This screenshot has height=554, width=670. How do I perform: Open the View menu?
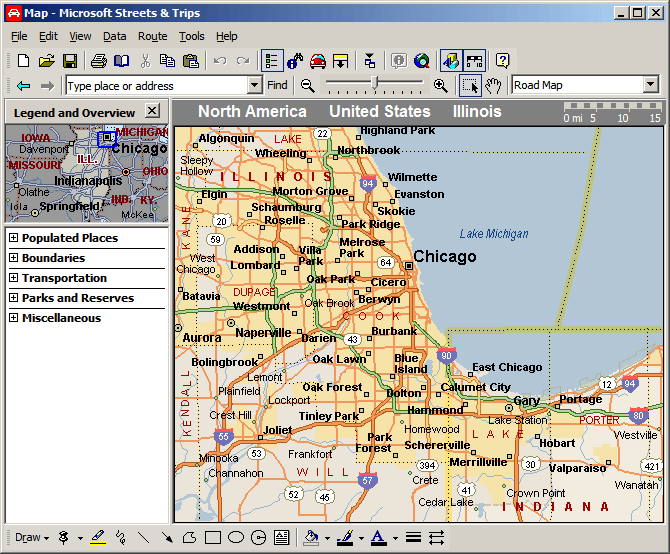(80, 37)
